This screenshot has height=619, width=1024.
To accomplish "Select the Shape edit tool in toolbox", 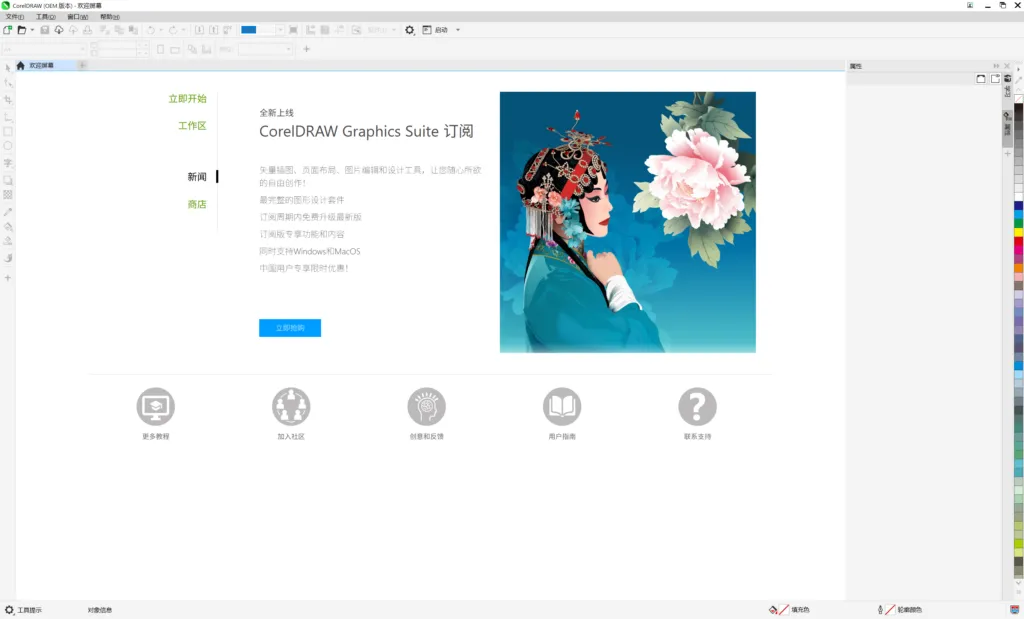I will point(8,84).
